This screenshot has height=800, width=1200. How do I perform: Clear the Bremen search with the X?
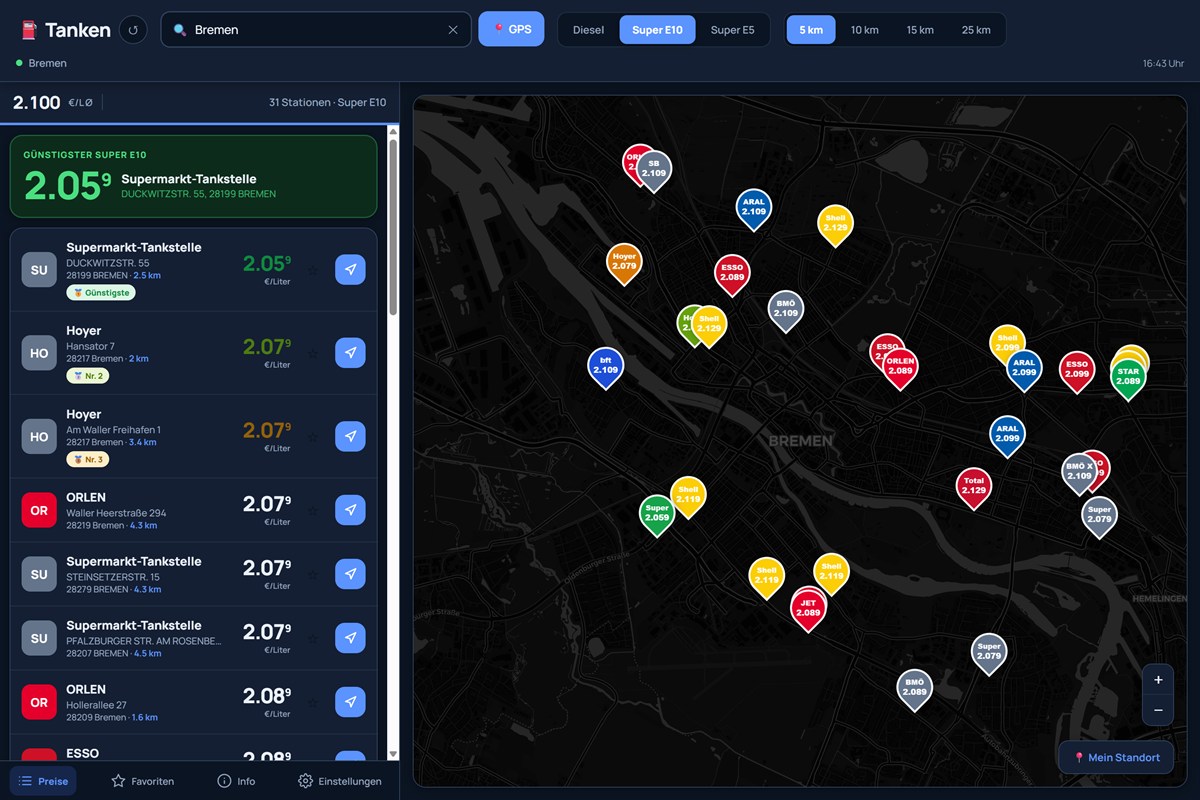453,30
